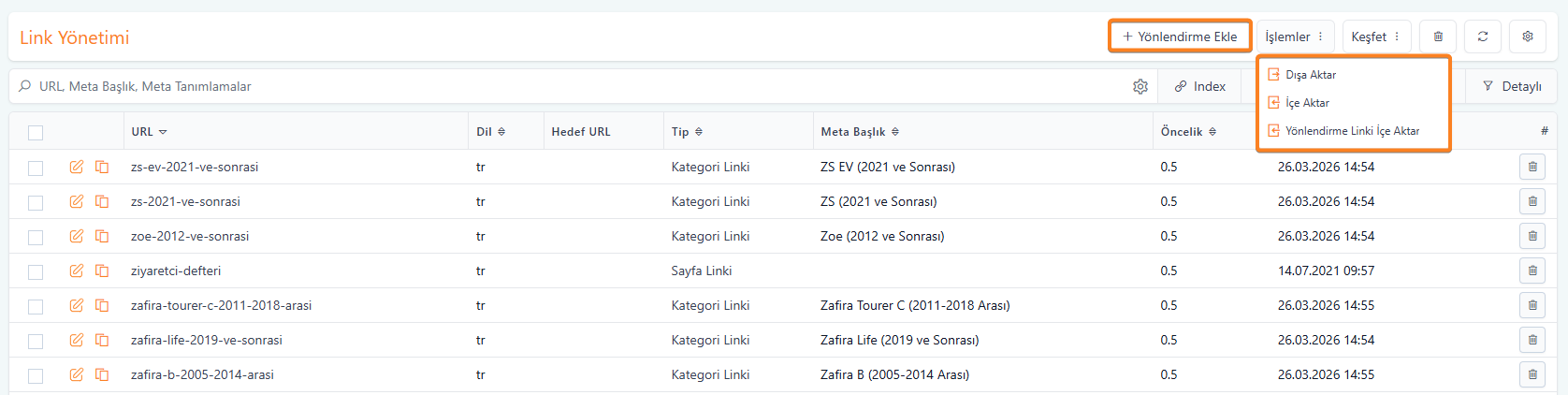
Task: Focus the URL, Meta Başlık search field
Action: tap(561, 86)
